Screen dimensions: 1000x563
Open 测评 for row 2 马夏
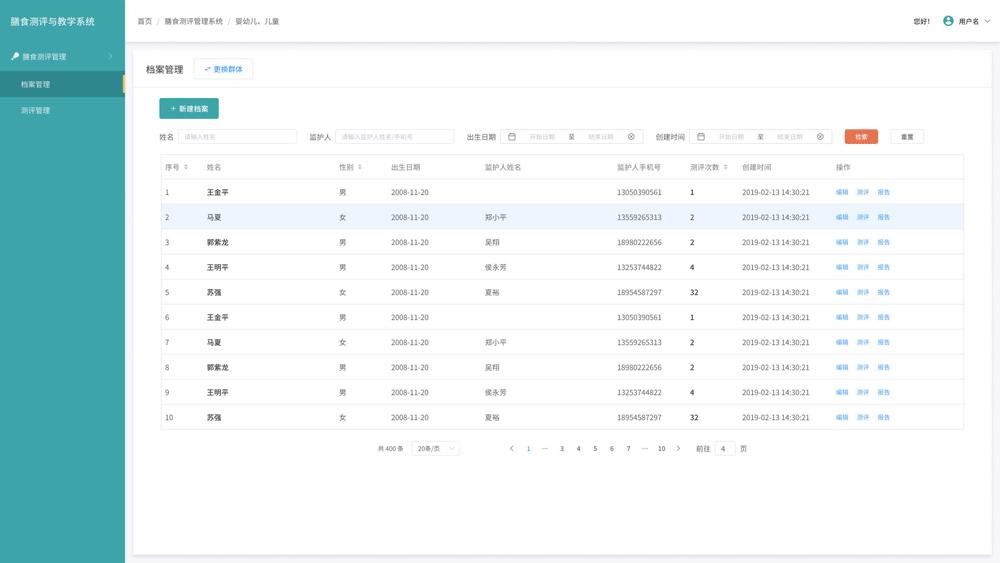coord(863,217)
